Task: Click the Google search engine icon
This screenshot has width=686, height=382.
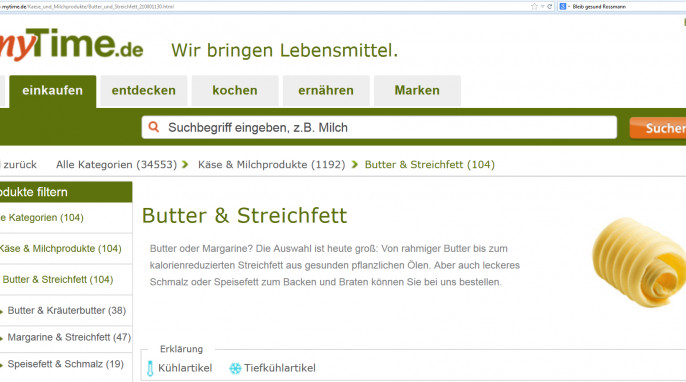Action: (563, 7)
